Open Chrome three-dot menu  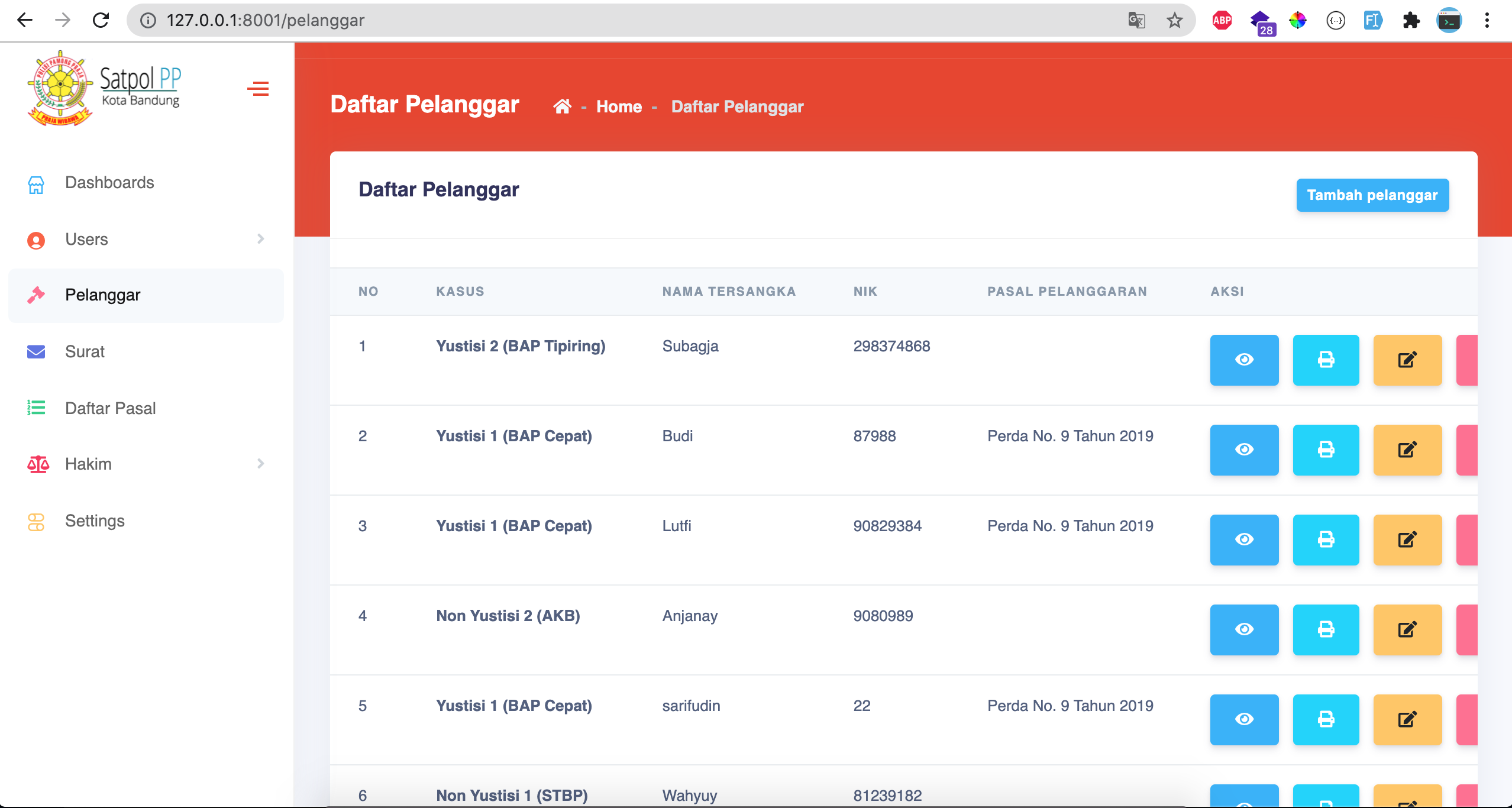pyautogui.click(x=1487, y=21)
